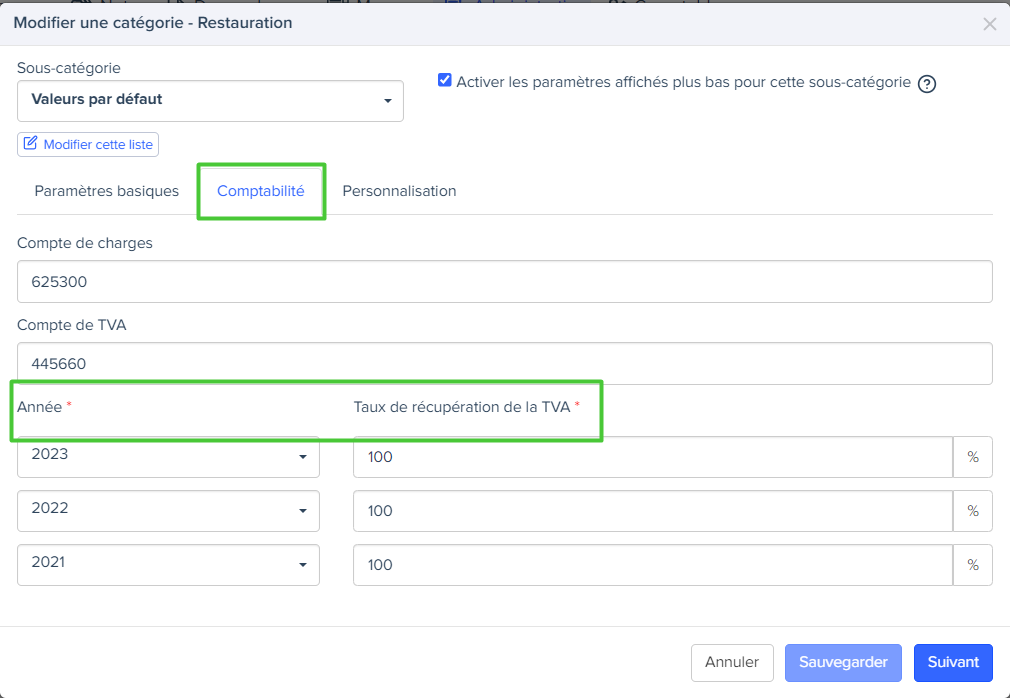Edit the 2023 TVA recovery rate field

point(652,457)
